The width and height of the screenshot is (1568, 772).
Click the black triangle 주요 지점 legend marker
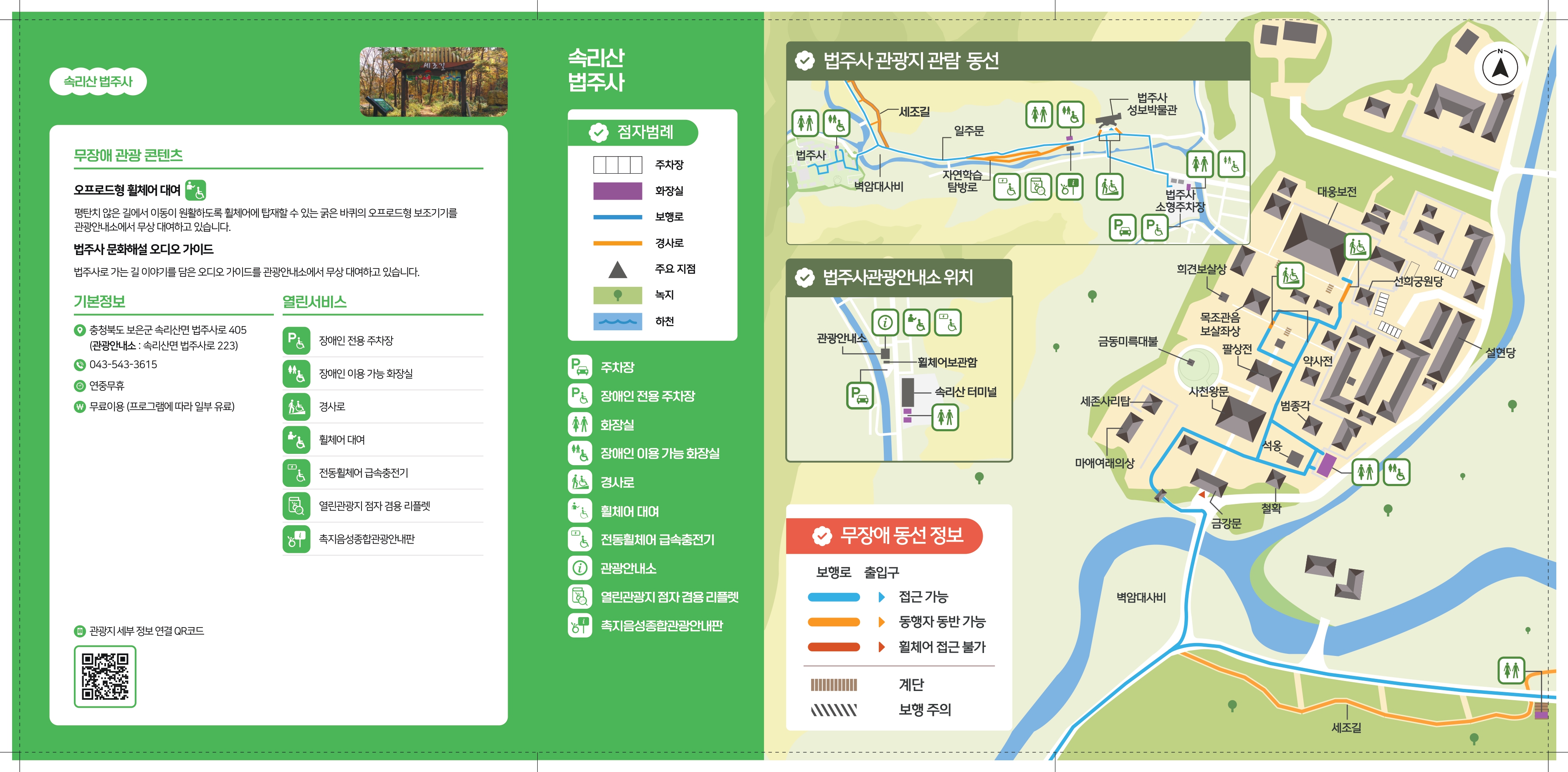tap(617, 269)
